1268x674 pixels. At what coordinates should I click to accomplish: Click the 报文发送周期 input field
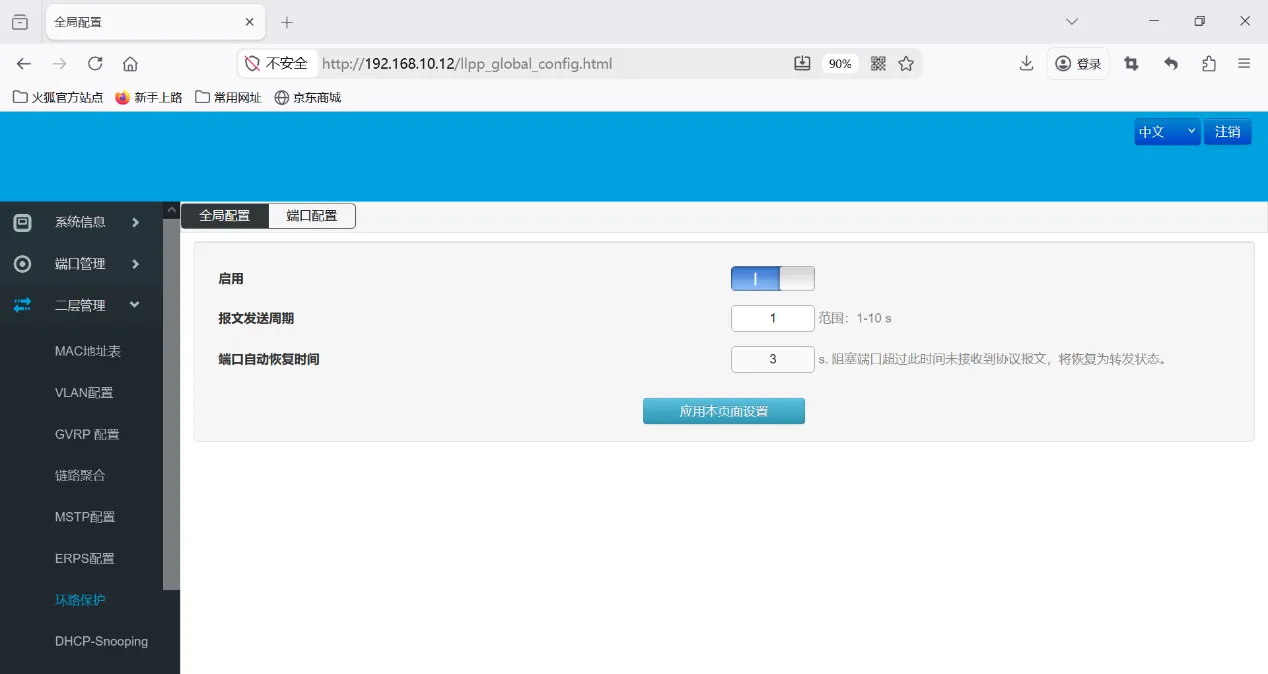[773, 318]
